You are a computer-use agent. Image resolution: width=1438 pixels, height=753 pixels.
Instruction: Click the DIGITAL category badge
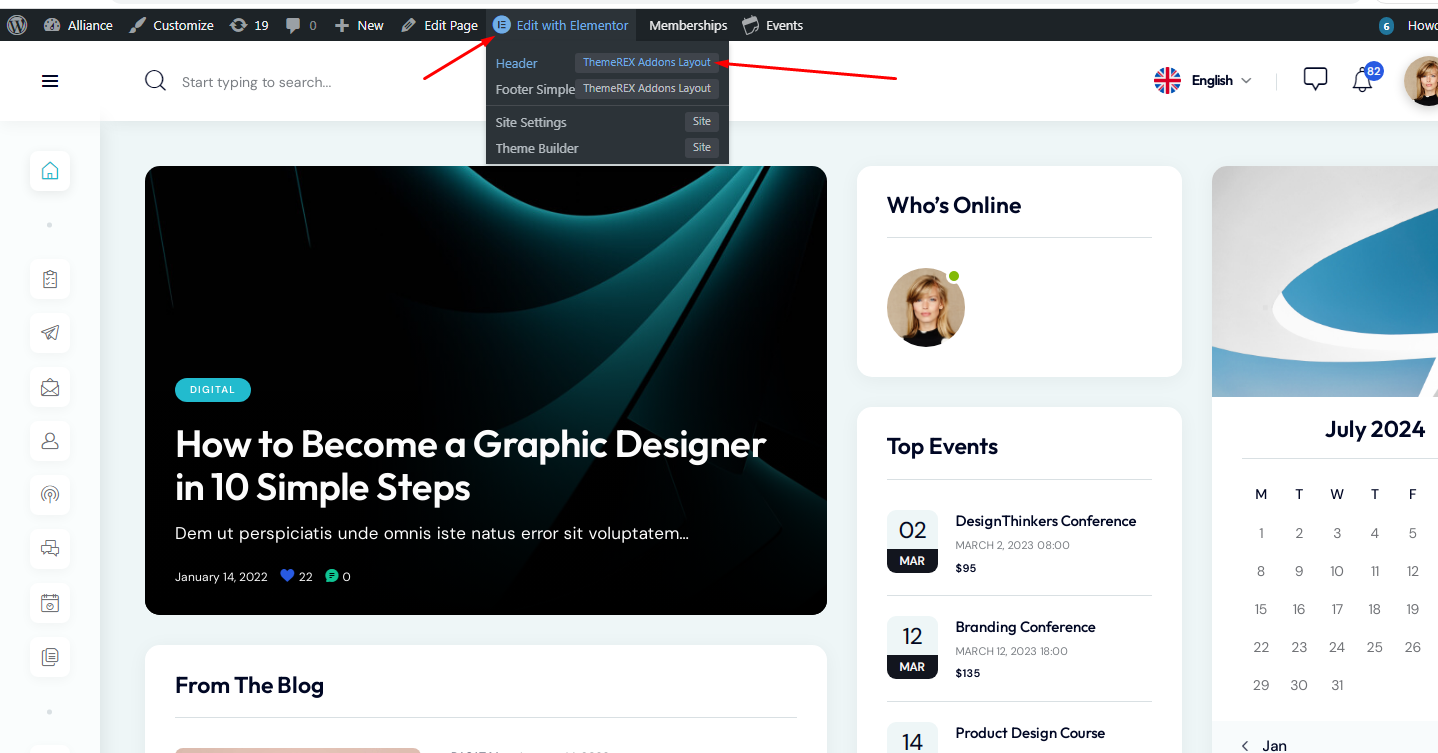213,390
